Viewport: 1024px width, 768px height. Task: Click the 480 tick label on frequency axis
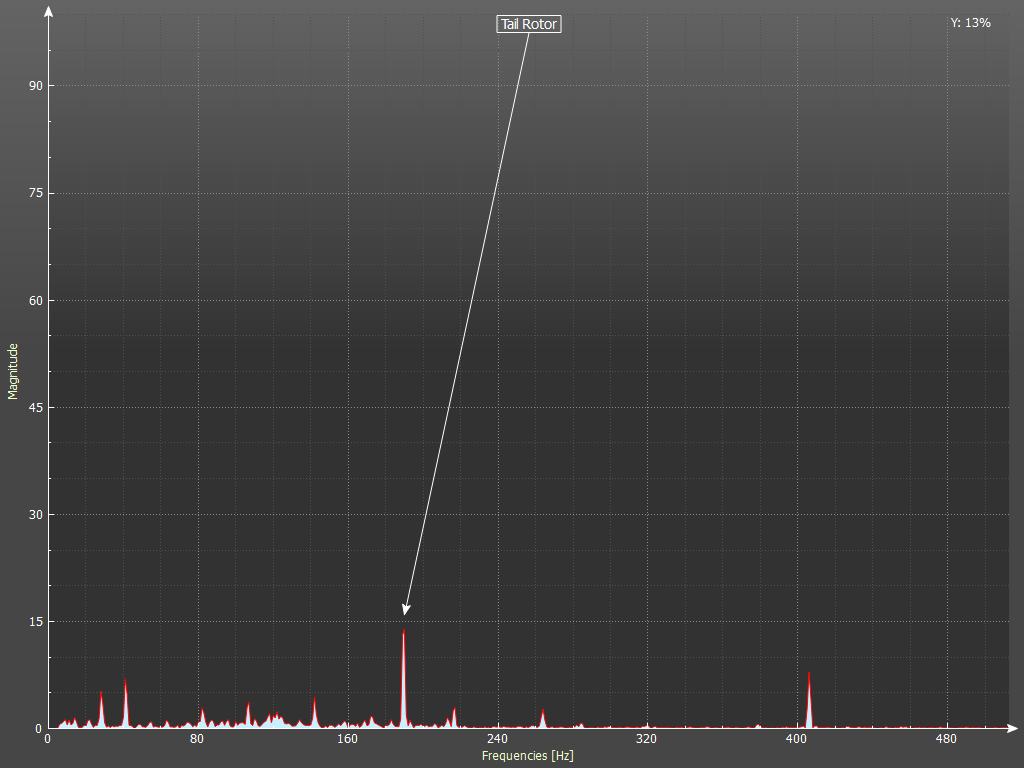point(946,740)
